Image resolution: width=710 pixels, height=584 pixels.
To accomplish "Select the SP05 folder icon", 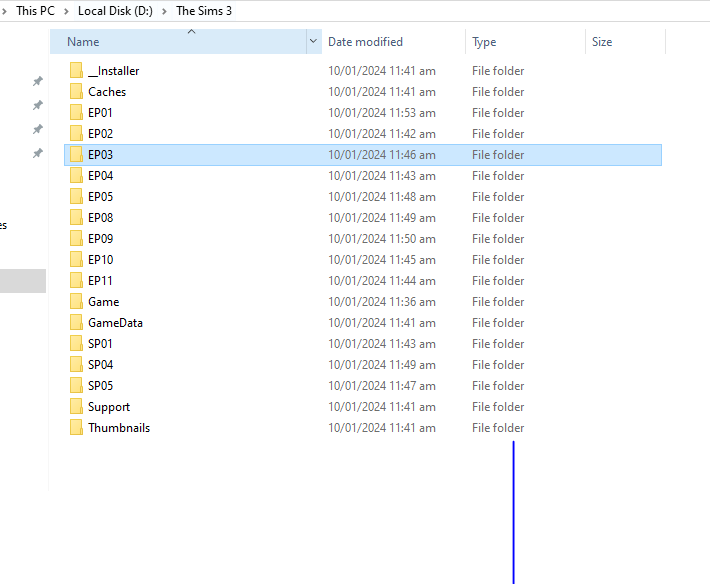I will [76, 386].
